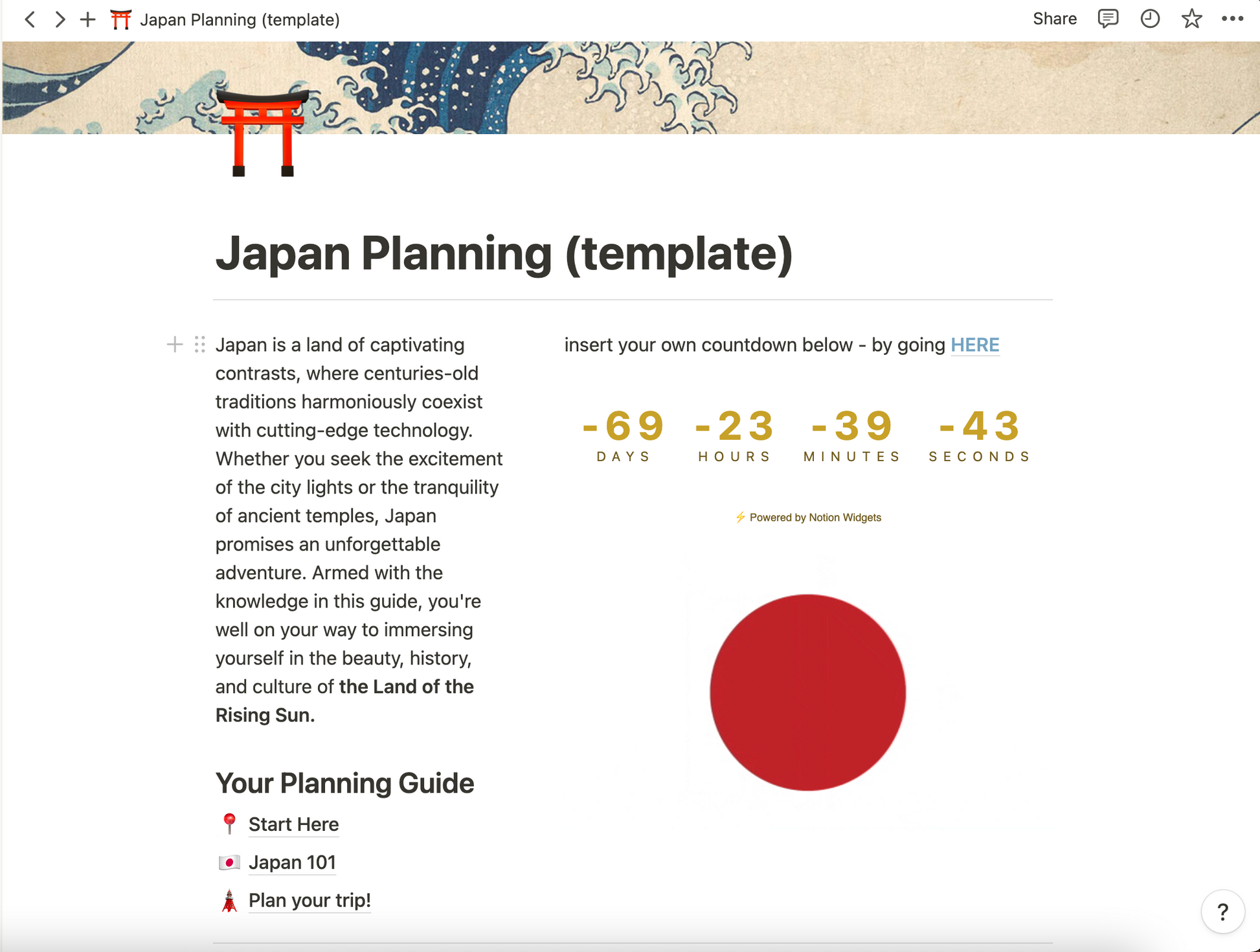Click the plus new-tab icon in top bar
This screenshot has width=1260, height=952.
(87, 19)
